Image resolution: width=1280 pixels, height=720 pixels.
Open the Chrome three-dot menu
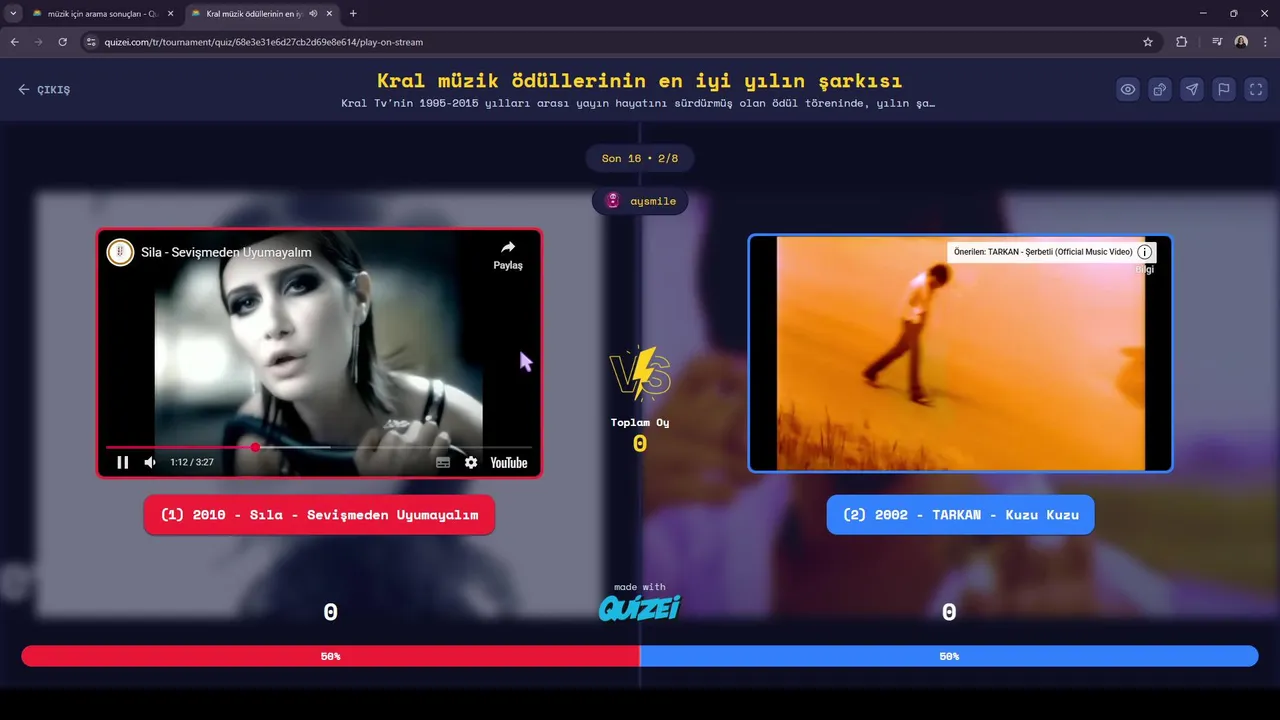1265,42
